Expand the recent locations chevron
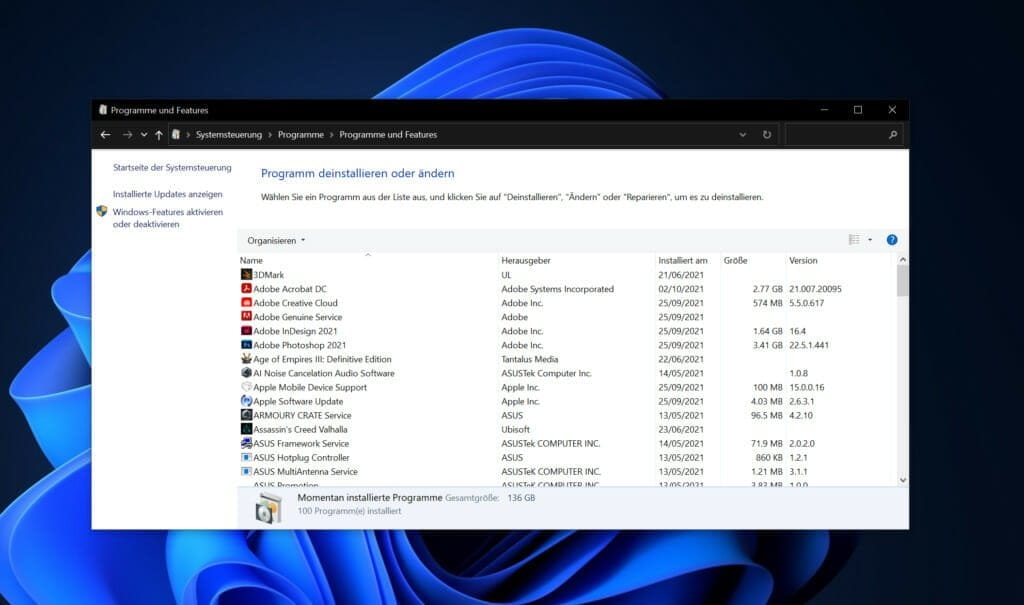The image size is (1024, 605). click(144, 134)
